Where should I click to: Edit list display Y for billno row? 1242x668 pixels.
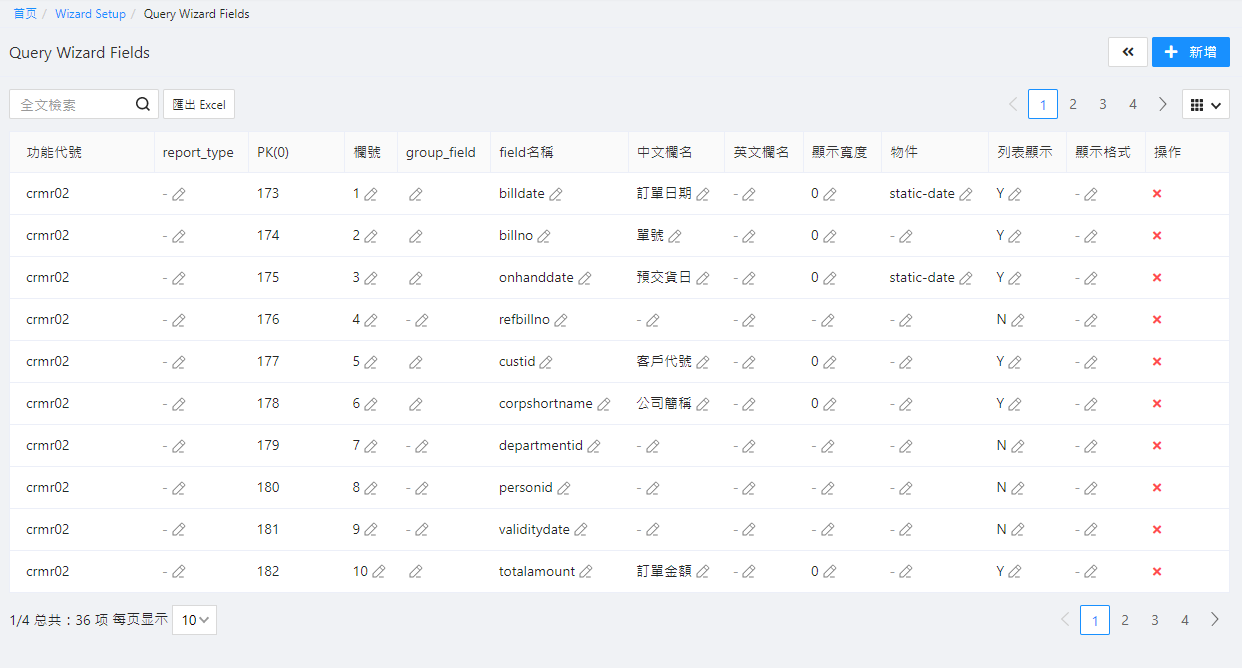(1016, 236)
